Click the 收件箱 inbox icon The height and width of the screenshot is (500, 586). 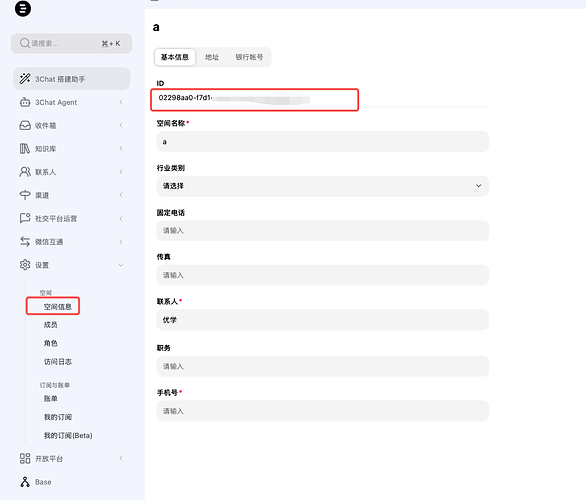[x=25, y=126]
